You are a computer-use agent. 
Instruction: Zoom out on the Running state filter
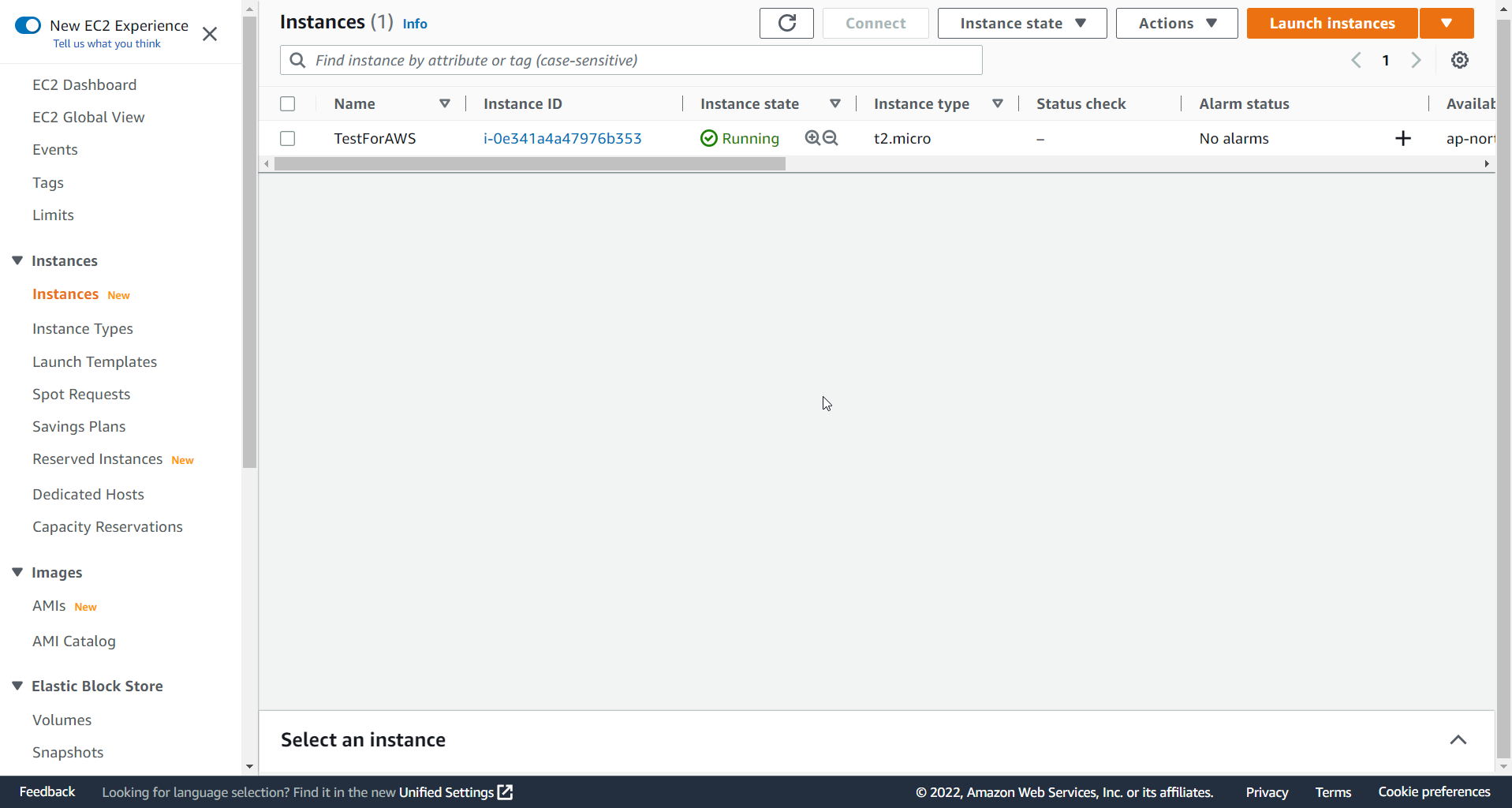831,137
